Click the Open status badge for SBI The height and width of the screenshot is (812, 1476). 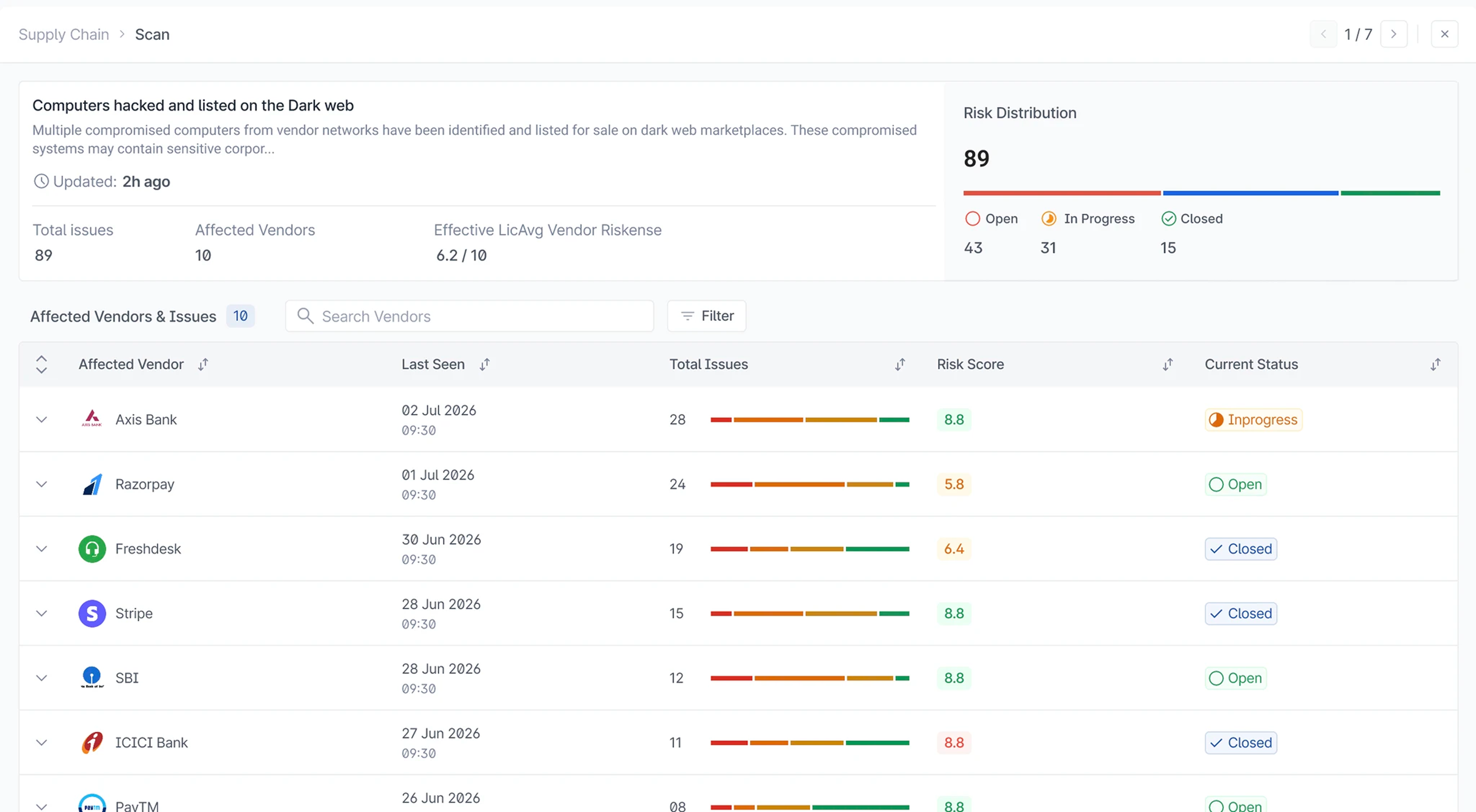click(x=1235, y=678)
